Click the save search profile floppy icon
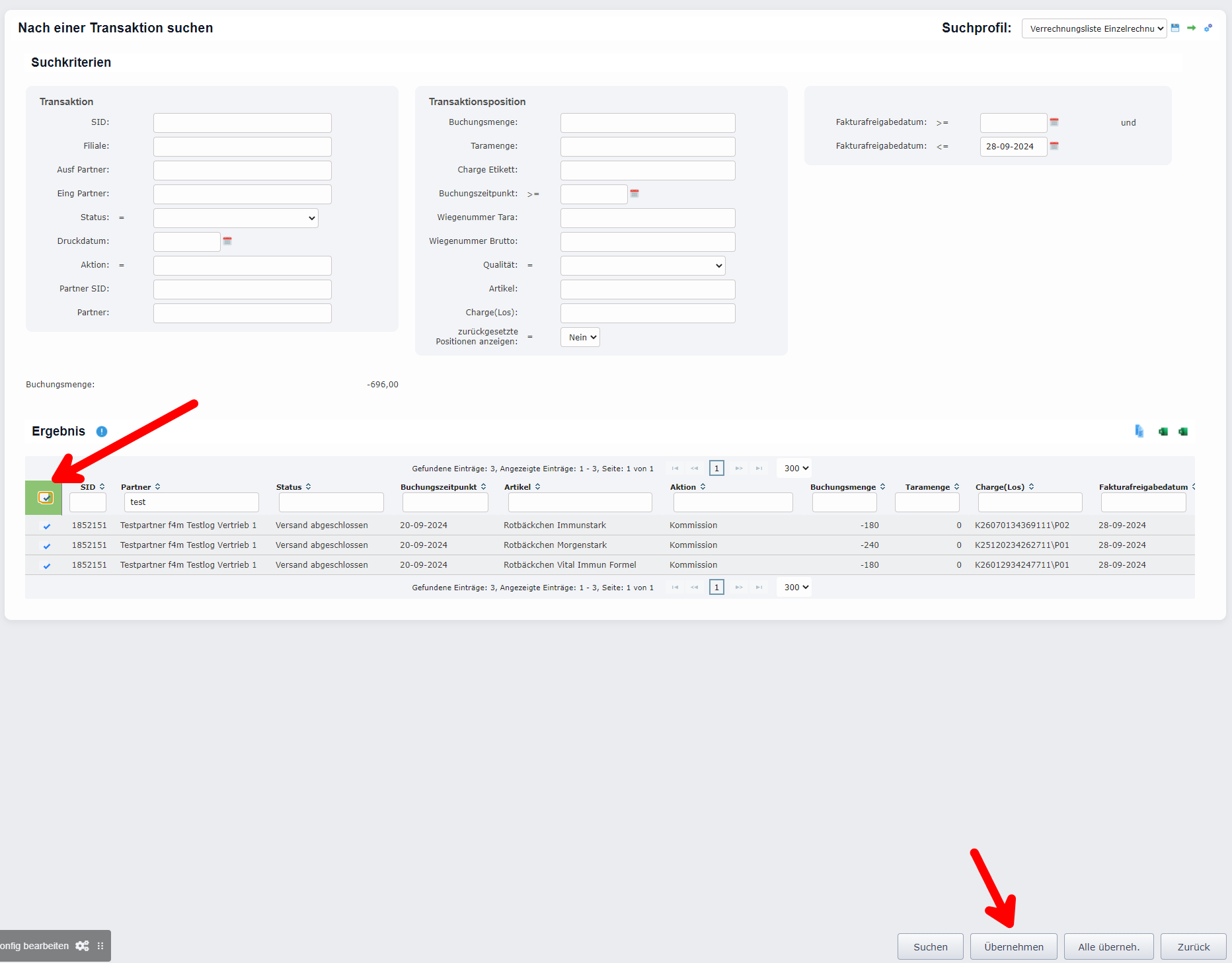Viewport: 1232px width, 963px height. click(x=1175, y=28)
